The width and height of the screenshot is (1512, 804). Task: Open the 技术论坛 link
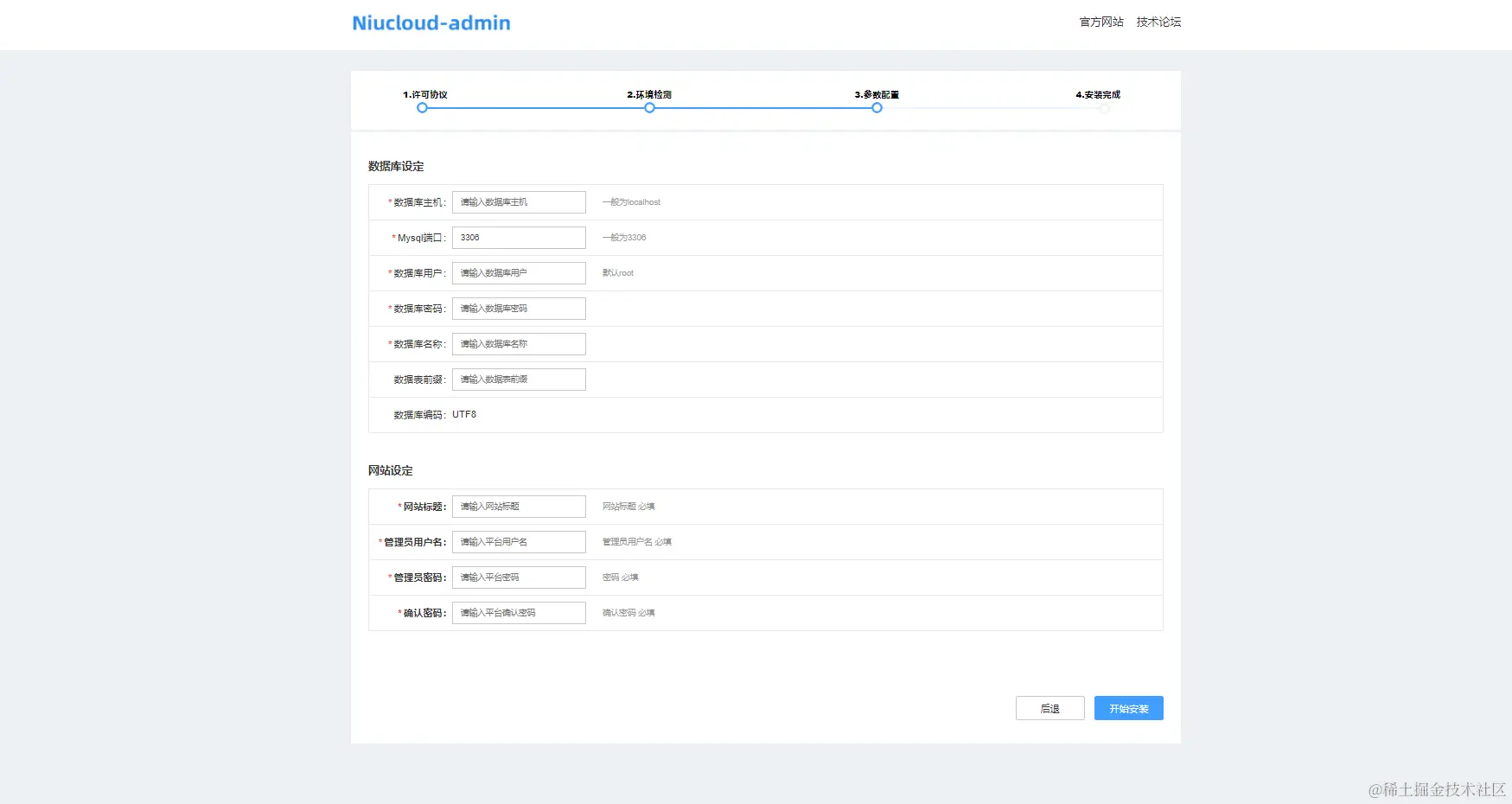[1158, 22]
